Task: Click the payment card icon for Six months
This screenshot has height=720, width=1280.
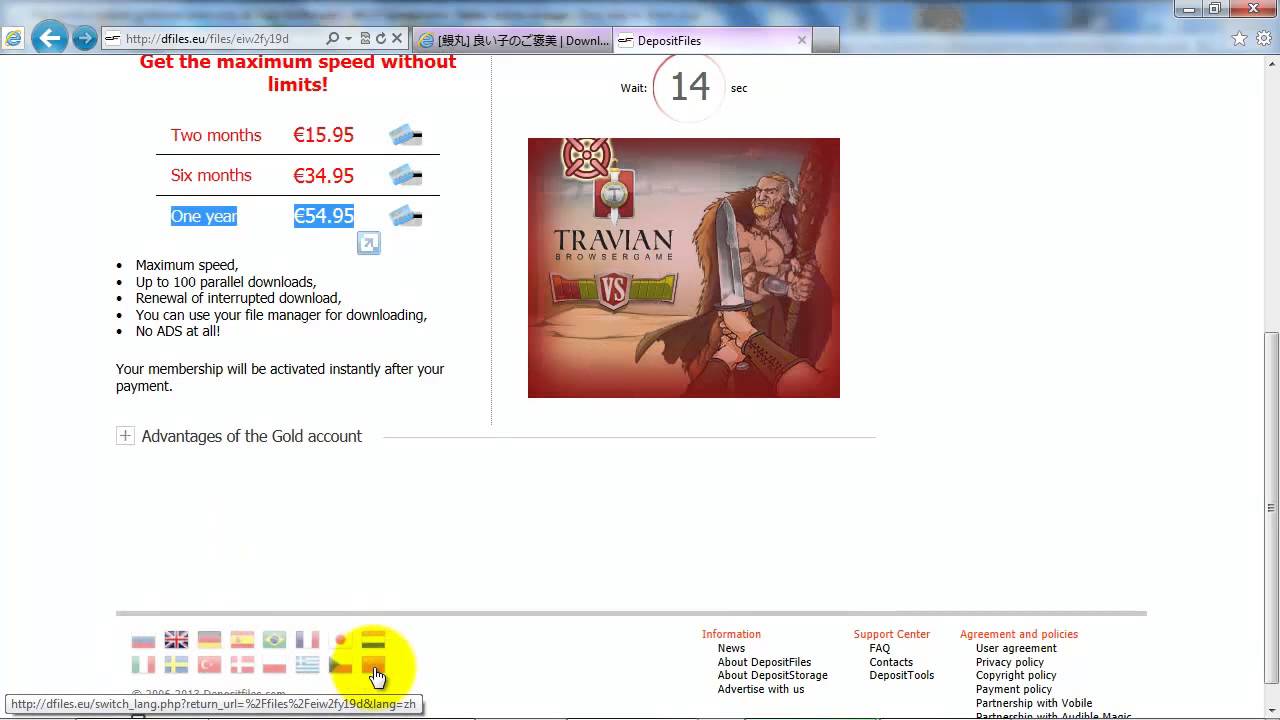Action: coord(405,175)
